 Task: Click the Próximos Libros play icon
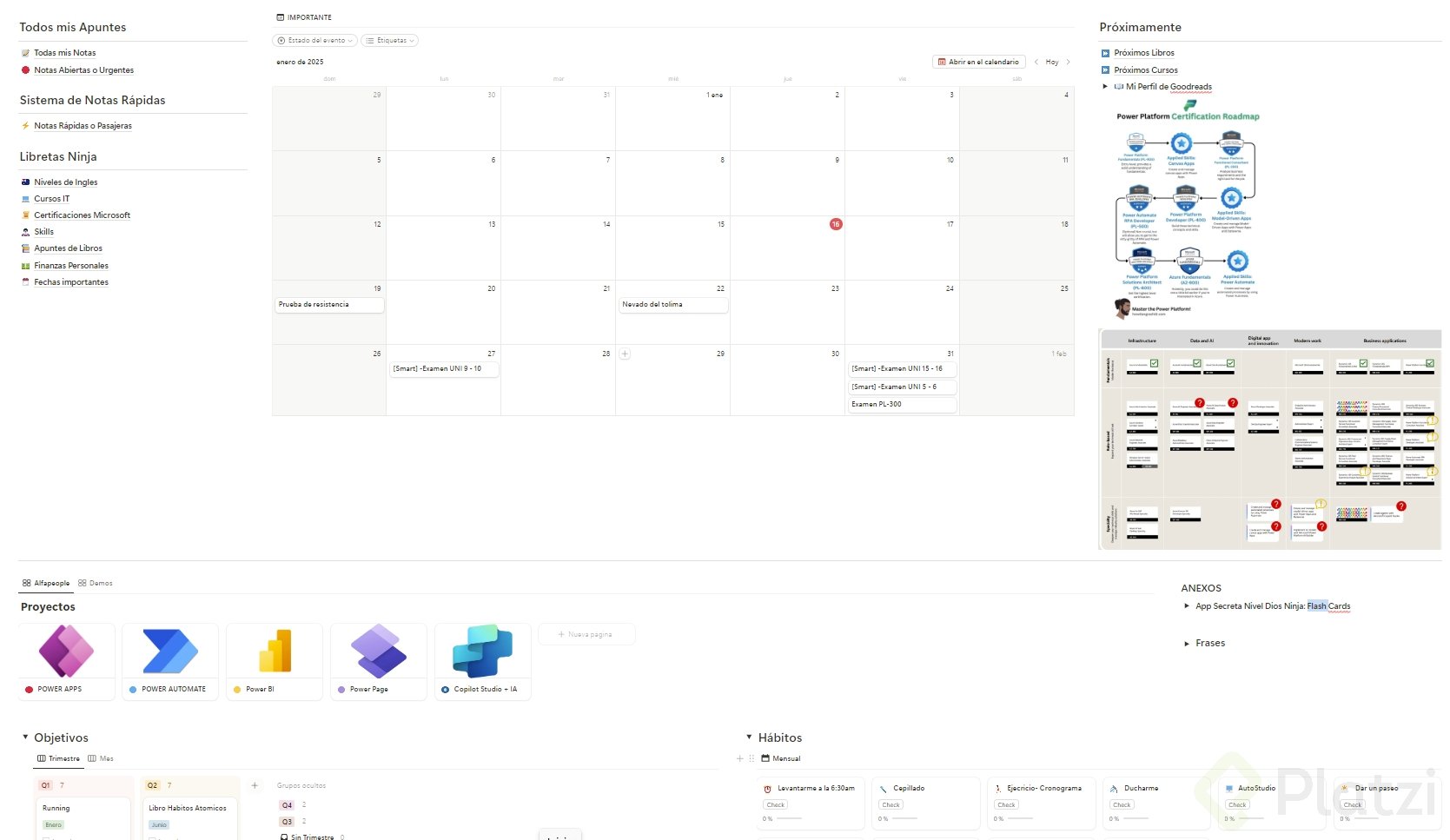click(x=1105, y=53)
